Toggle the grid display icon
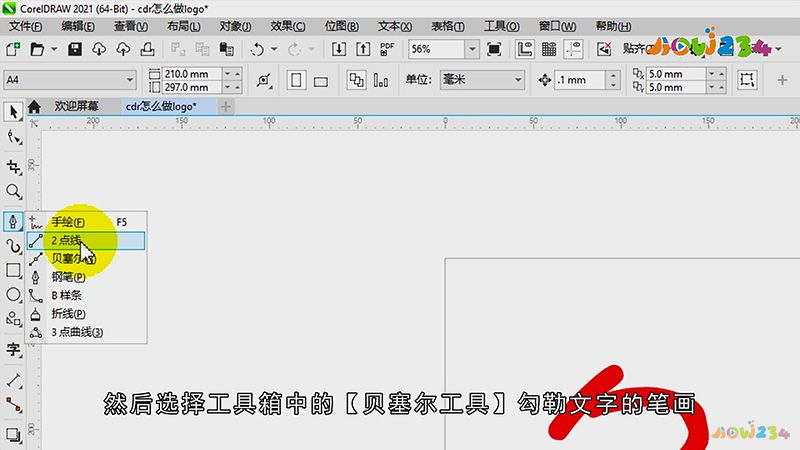Screen dimensions: 800x450 pos(549,49)
